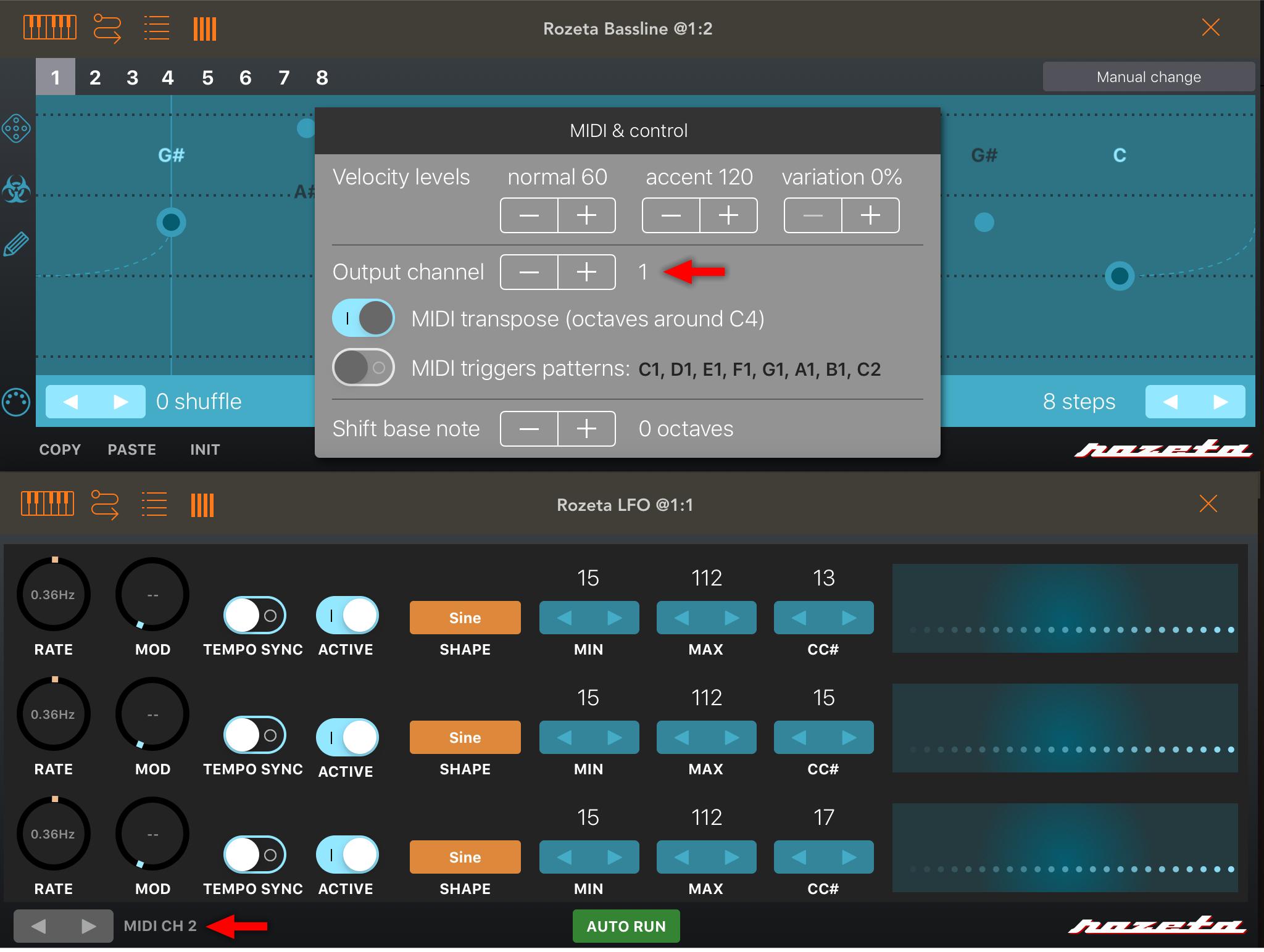Increase accent velocity level
This screenshot has width=1264, height=952.
click(728, 215)
